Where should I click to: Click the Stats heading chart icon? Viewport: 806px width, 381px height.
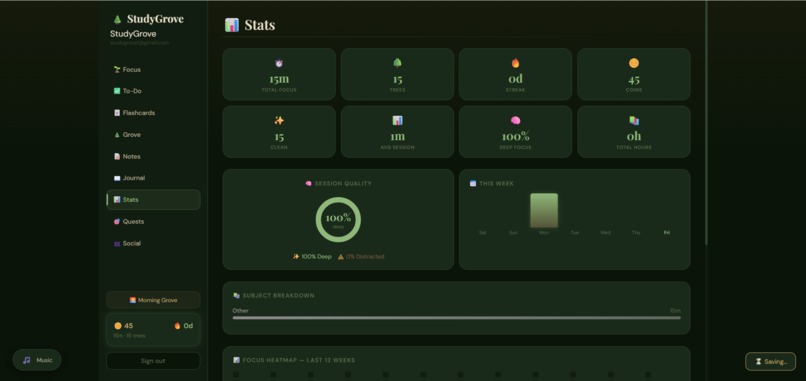coord(232,25)
